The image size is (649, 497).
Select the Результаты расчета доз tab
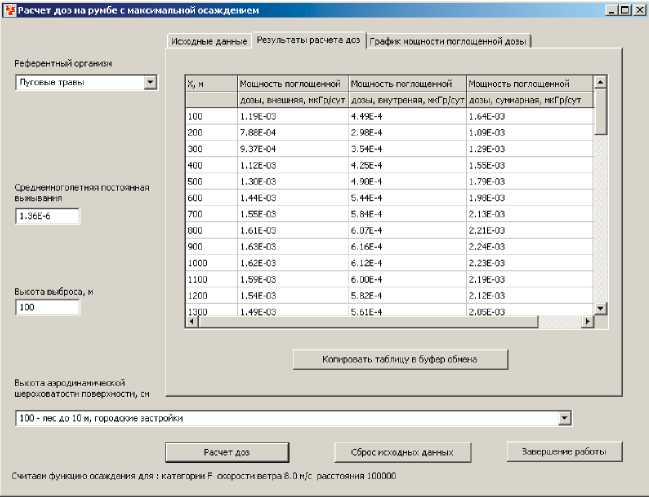[x=308, y=41]
